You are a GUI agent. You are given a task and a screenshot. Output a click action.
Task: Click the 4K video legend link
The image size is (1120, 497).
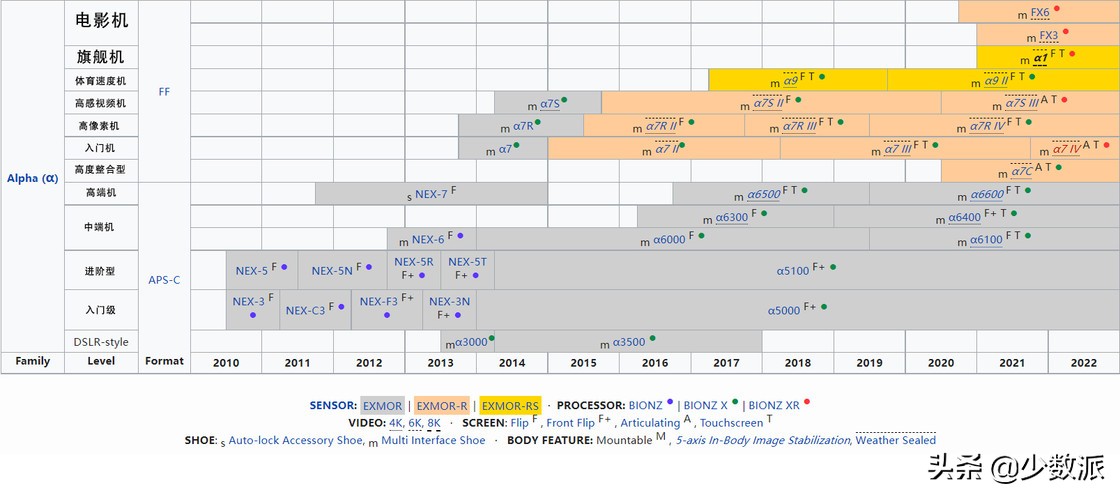[x=396, y=423]
